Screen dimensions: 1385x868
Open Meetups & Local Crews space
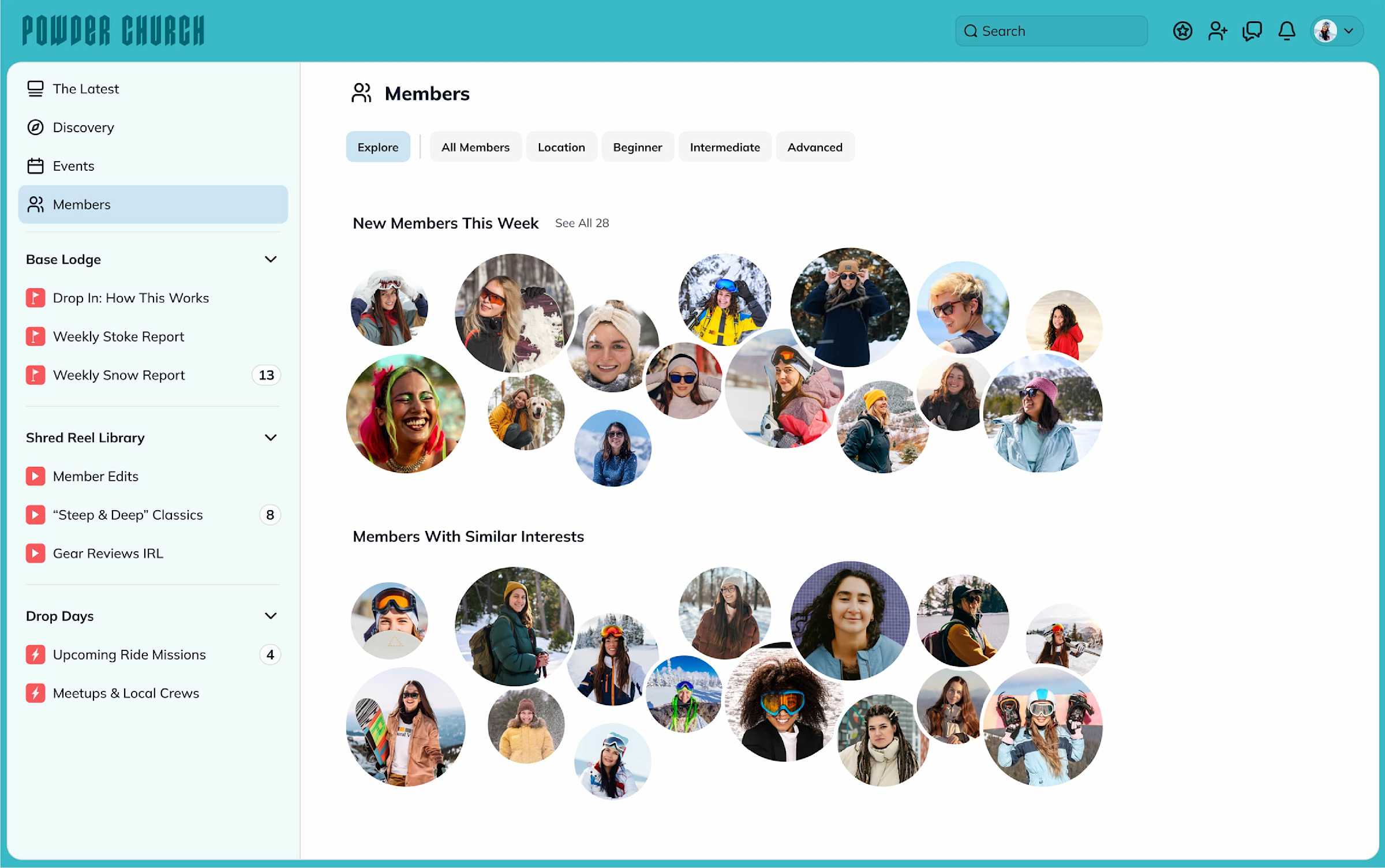pyautogui.click(x=126, y=693)
